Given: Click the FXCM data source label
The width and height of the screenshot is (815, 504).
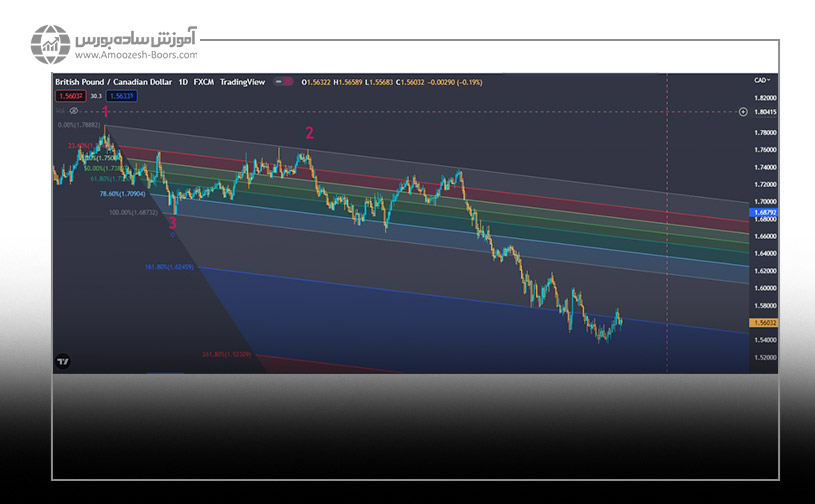Looking at the screenshot, I should (x=203, y=81).
